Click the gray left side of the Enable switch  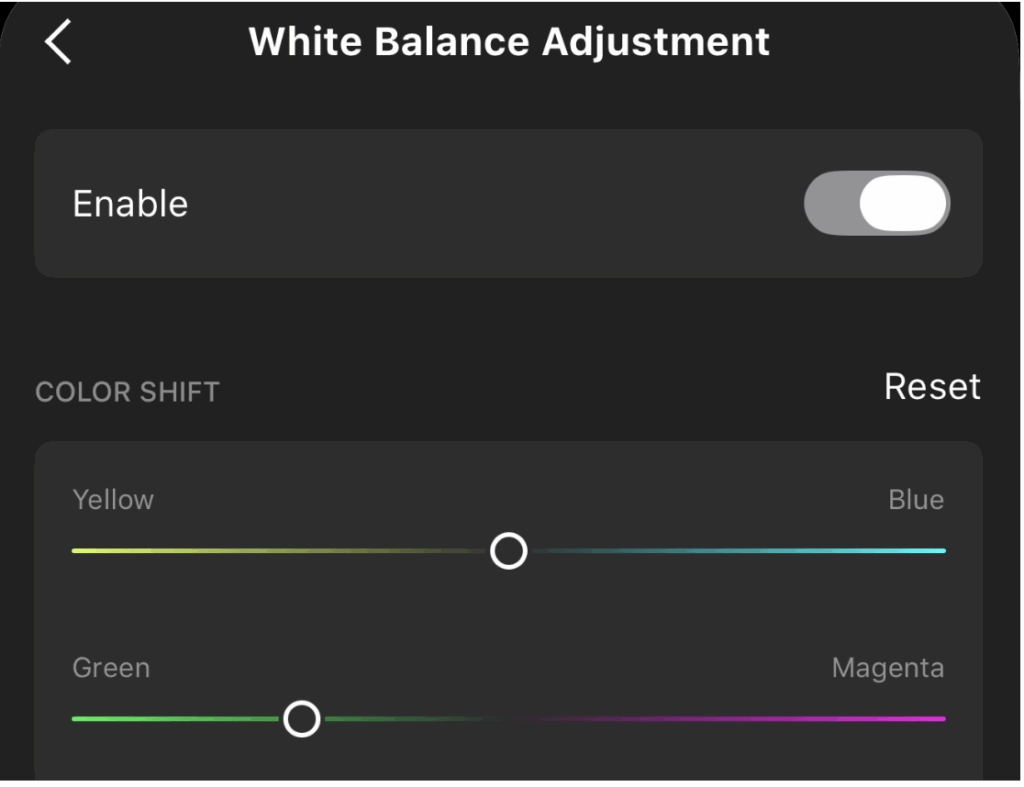[x=831, y=203]
